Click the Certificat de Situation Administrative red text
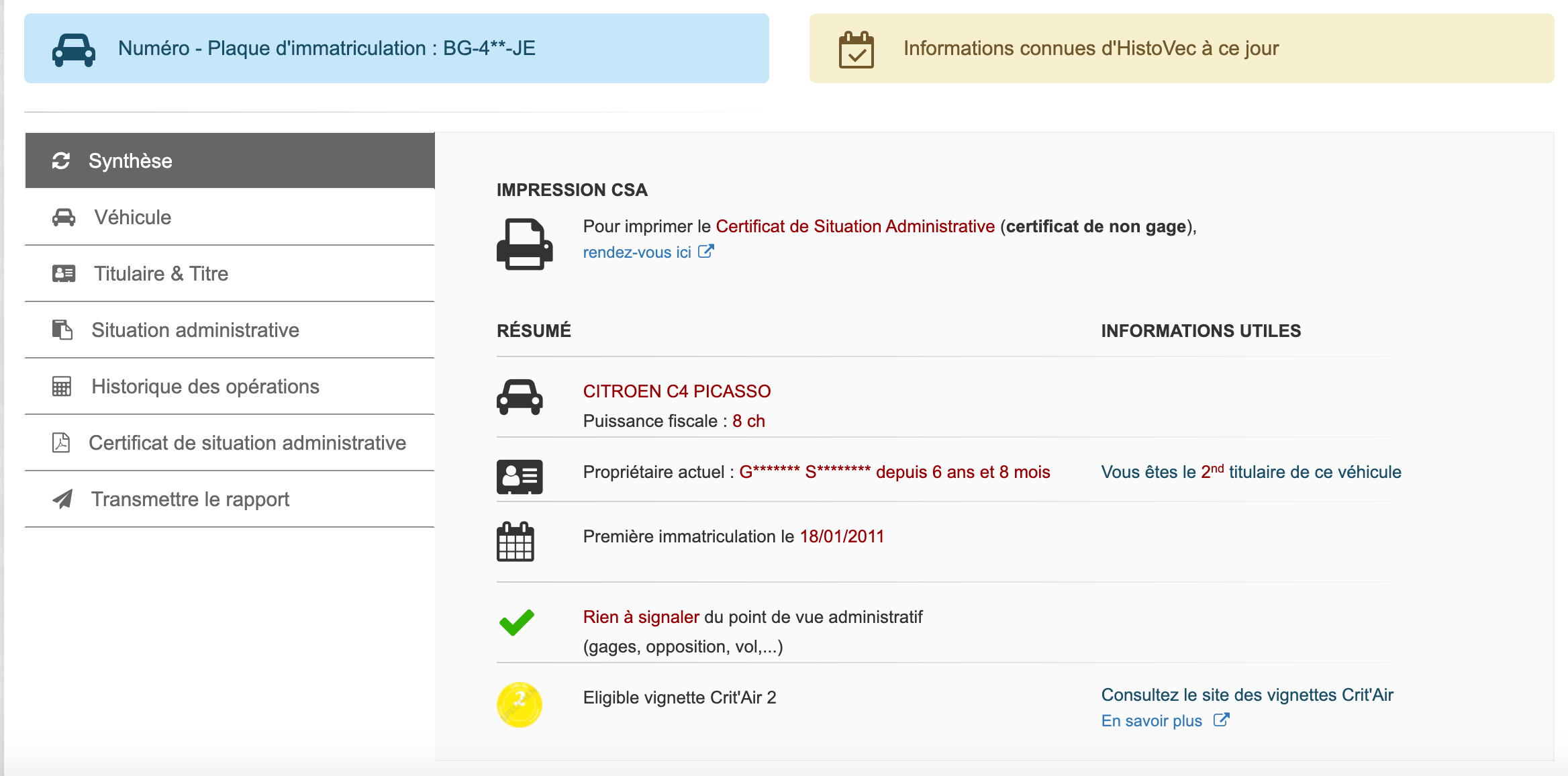 point(855,226)
